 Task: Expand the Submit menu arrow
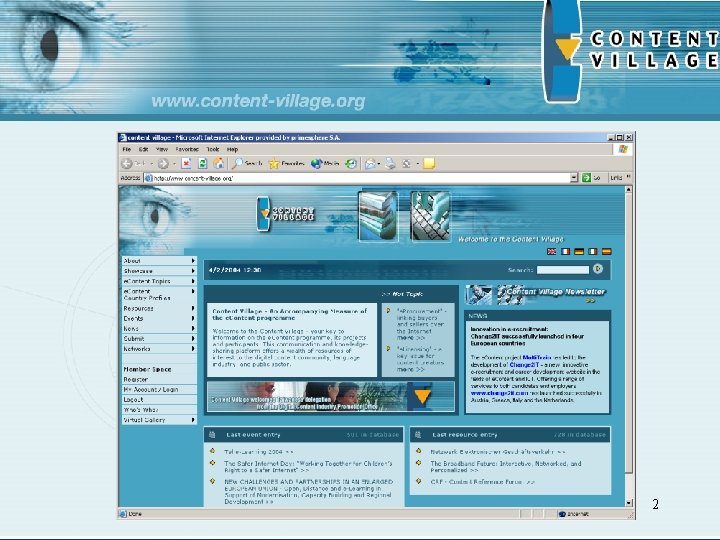(193, 338)
